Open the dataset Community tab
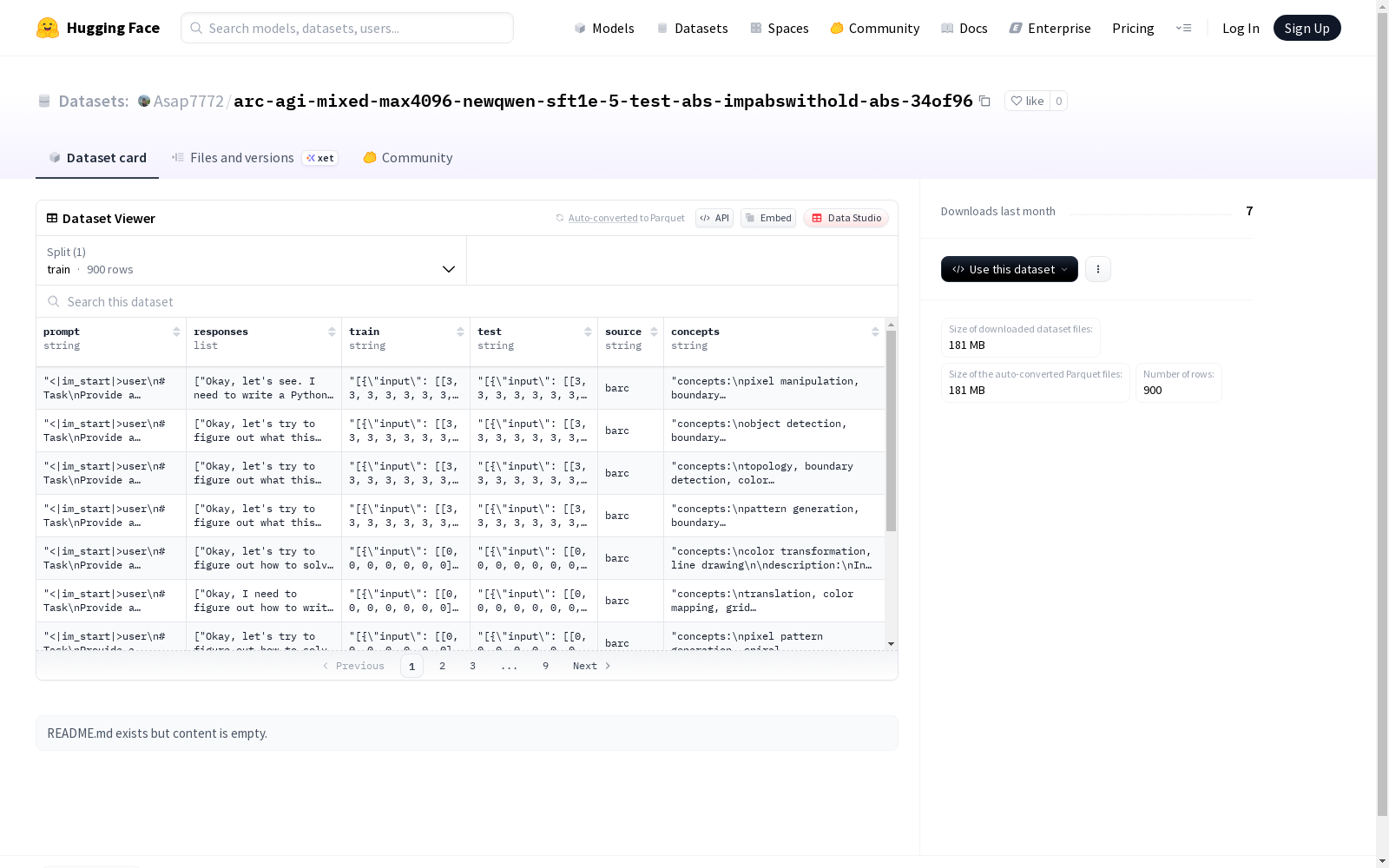The image size is (1389, 868). 408,157
